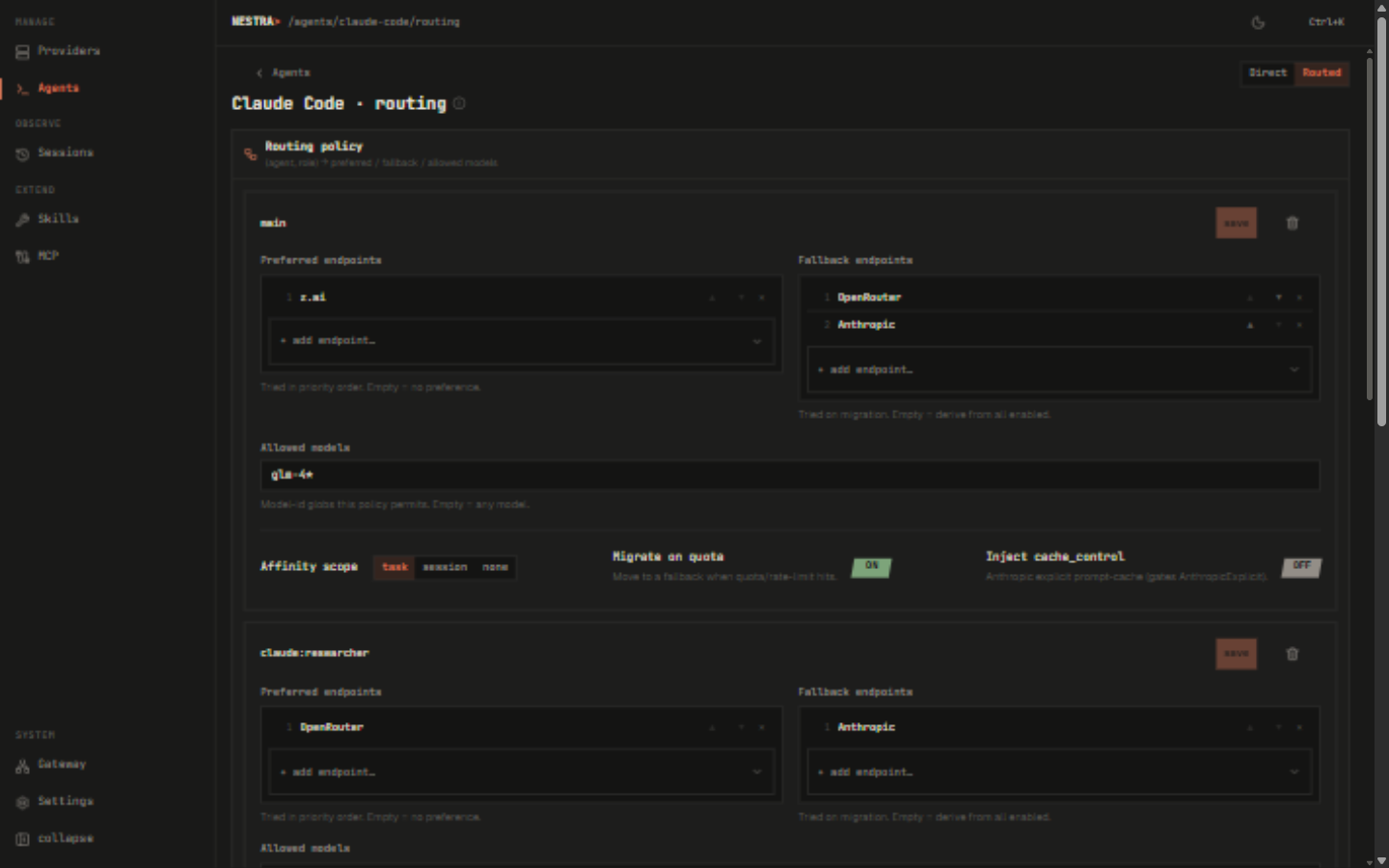Go to Agents in the sidebar
Screen dimensions: 1389x868
click(58, 89)
